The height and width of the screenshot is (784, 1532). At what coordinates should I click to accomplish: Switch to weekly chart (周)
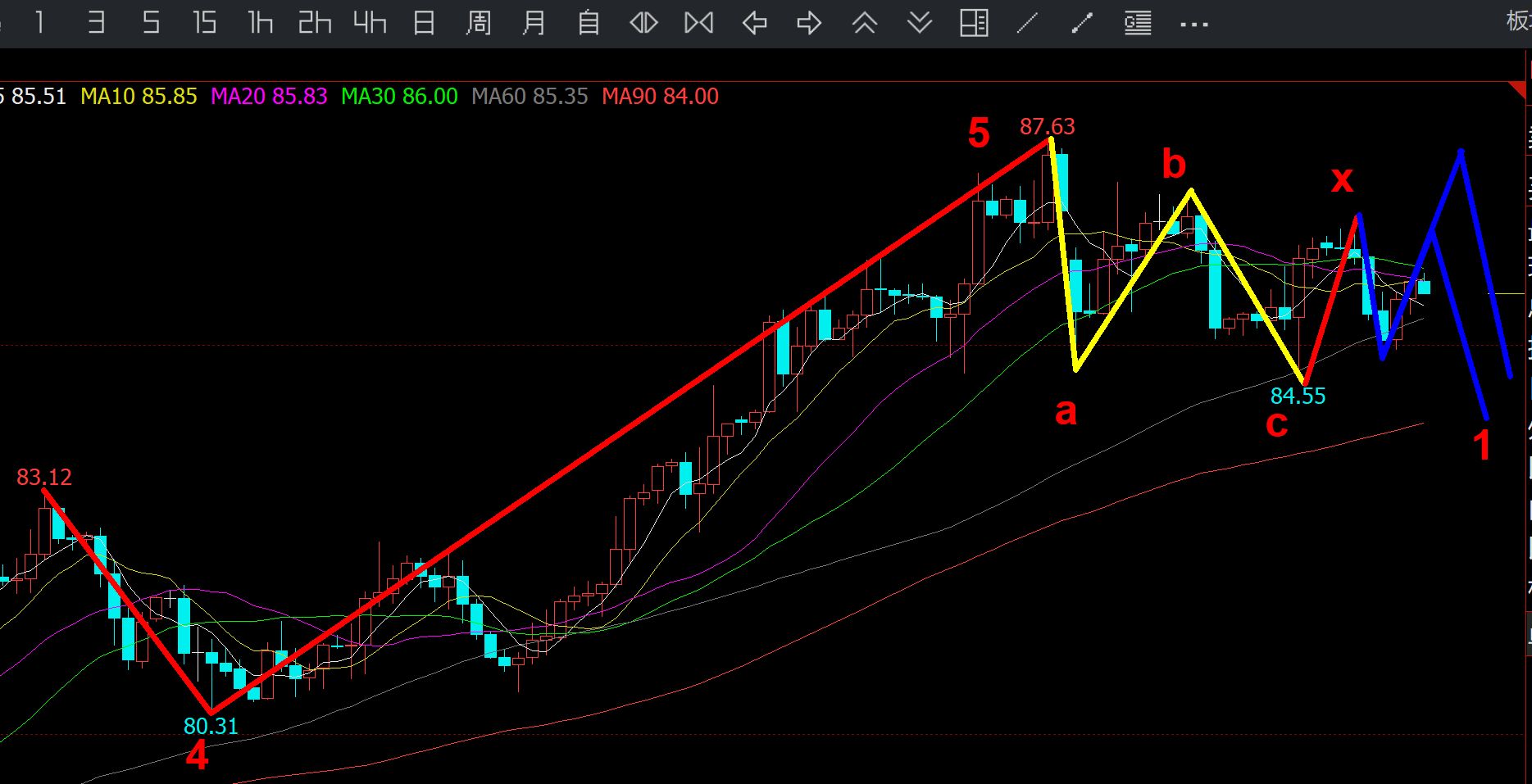pyautogui.click(x=479, y=23)
